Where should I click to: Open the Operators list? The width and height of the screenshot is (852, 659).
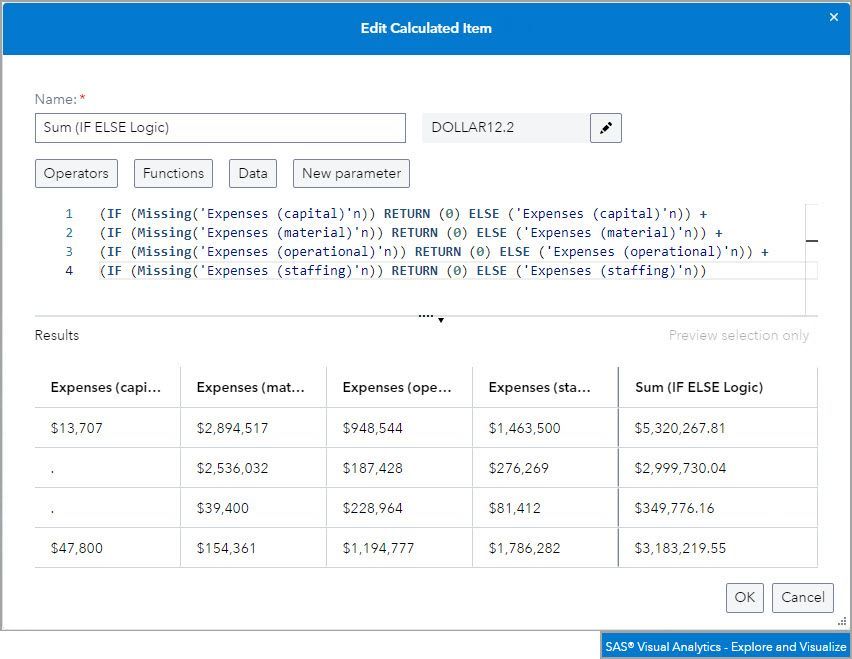(x=76, y=173)
